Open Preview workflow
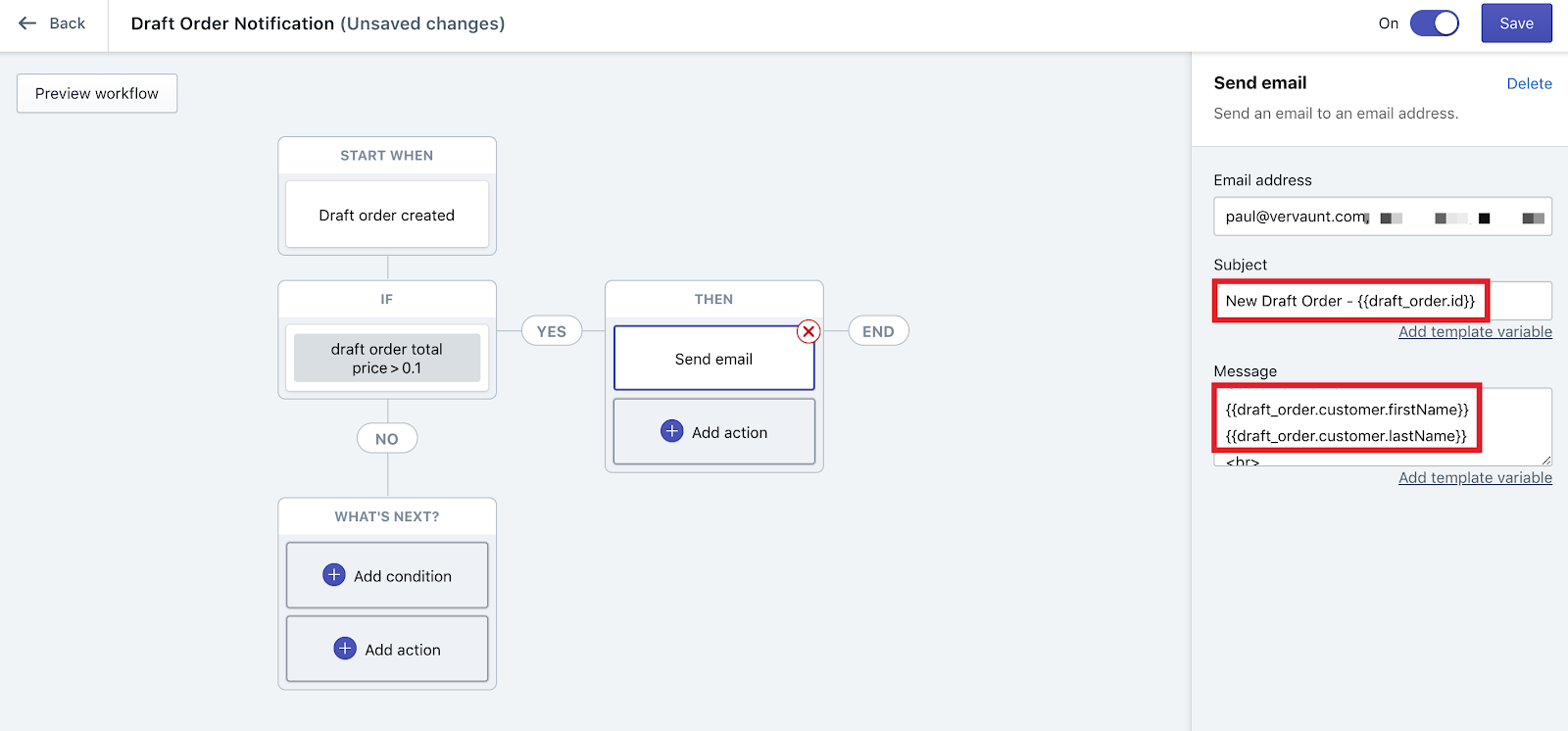 click(x=97, y=93)
